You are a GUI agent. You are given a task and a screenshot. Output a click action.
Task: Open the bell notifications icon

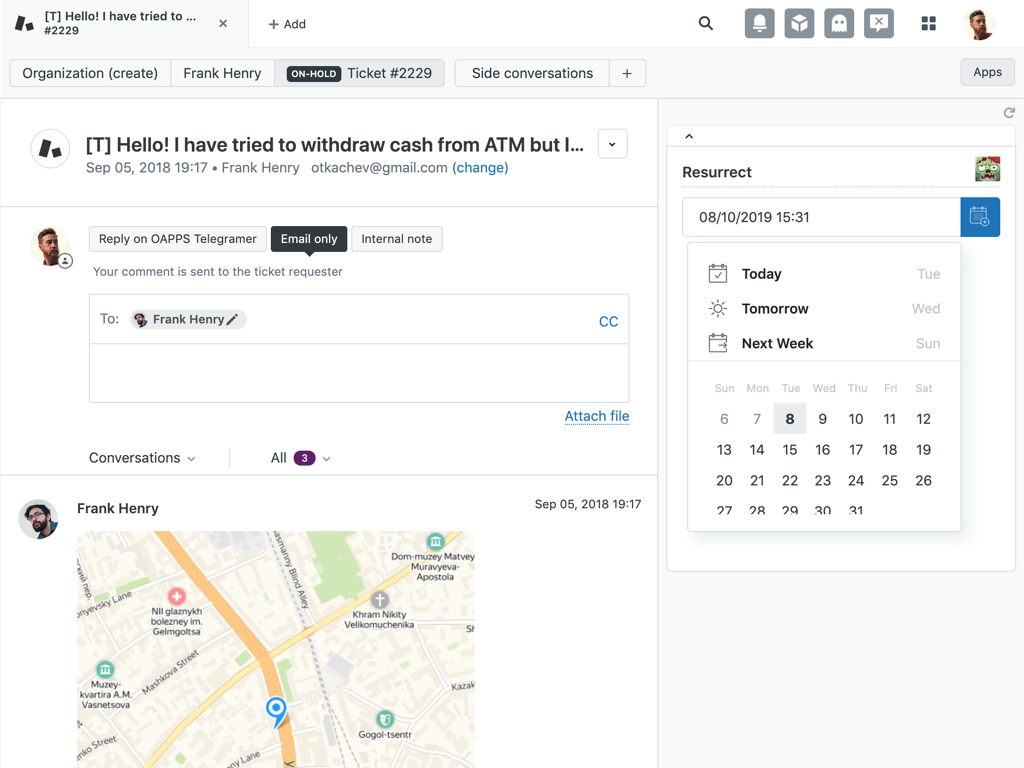759,23
